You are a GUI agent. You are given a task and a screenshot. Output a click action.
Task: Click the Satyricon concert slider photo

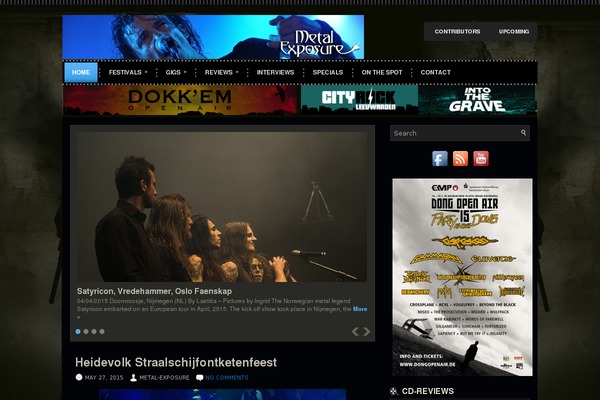(x=222, y=207)
